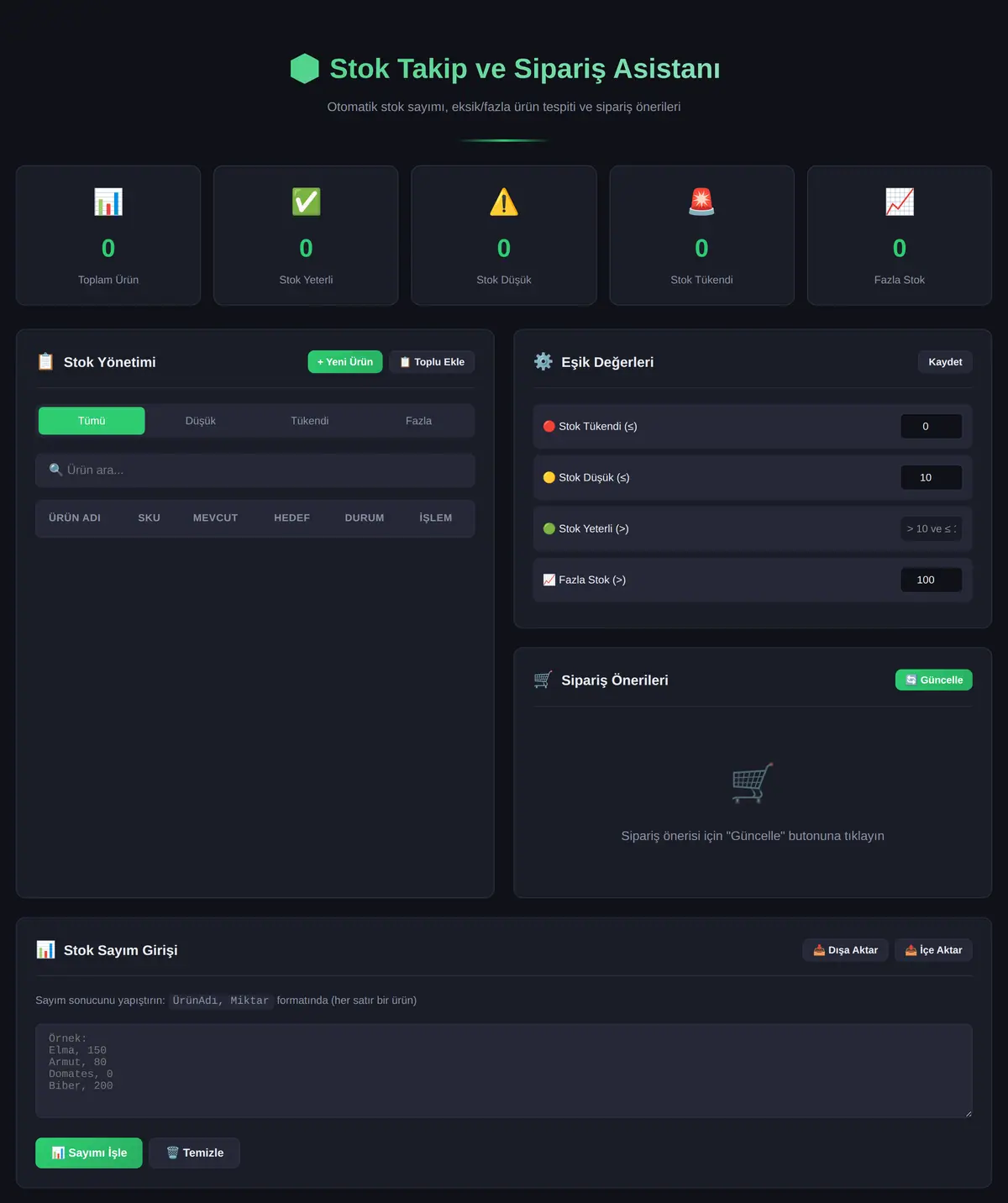Click the cart icon beside Sipariş Önerileri heading

click(x=543, y=680)
